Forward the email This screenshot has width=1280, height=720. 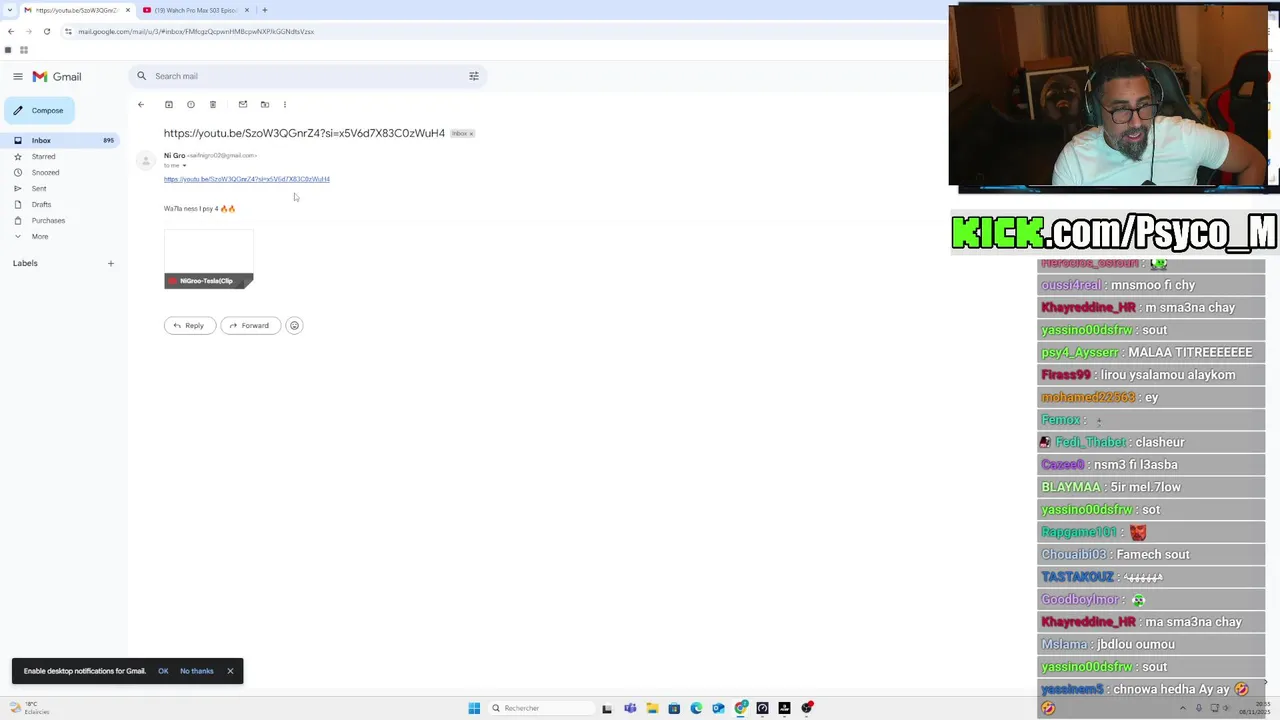249,325
